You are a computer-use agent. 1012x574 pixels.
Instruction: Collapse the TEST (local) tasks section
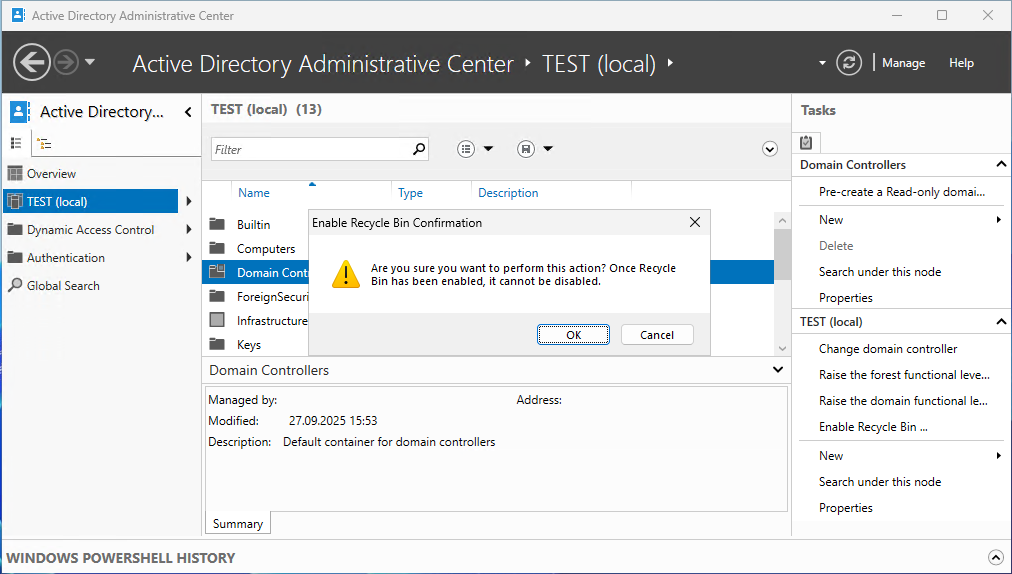(1001, 322)
